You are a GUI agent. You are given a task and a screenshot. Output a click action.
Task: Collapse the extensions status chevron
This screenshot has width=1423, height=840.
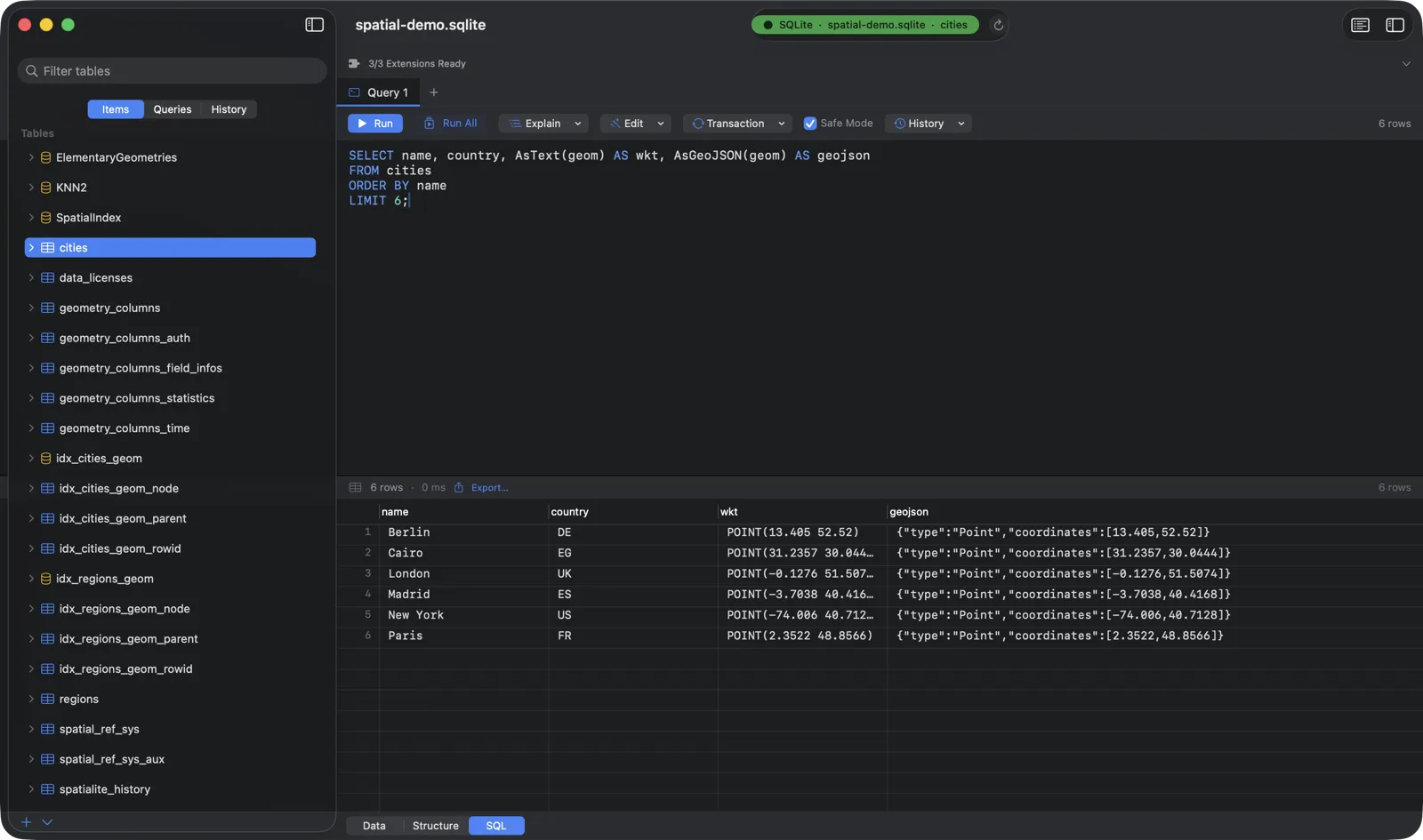(1406, 64)
